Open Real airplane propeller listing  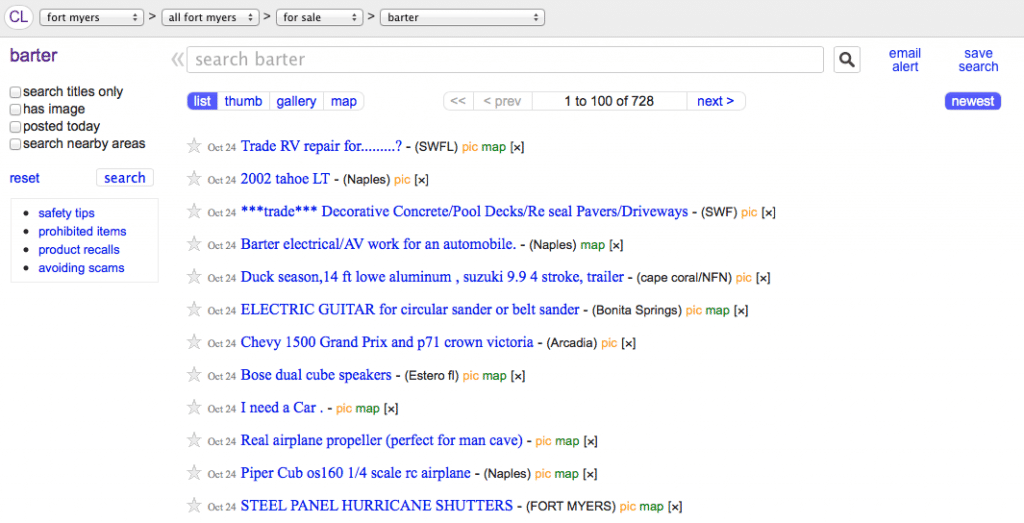click(x=381, y=440)
